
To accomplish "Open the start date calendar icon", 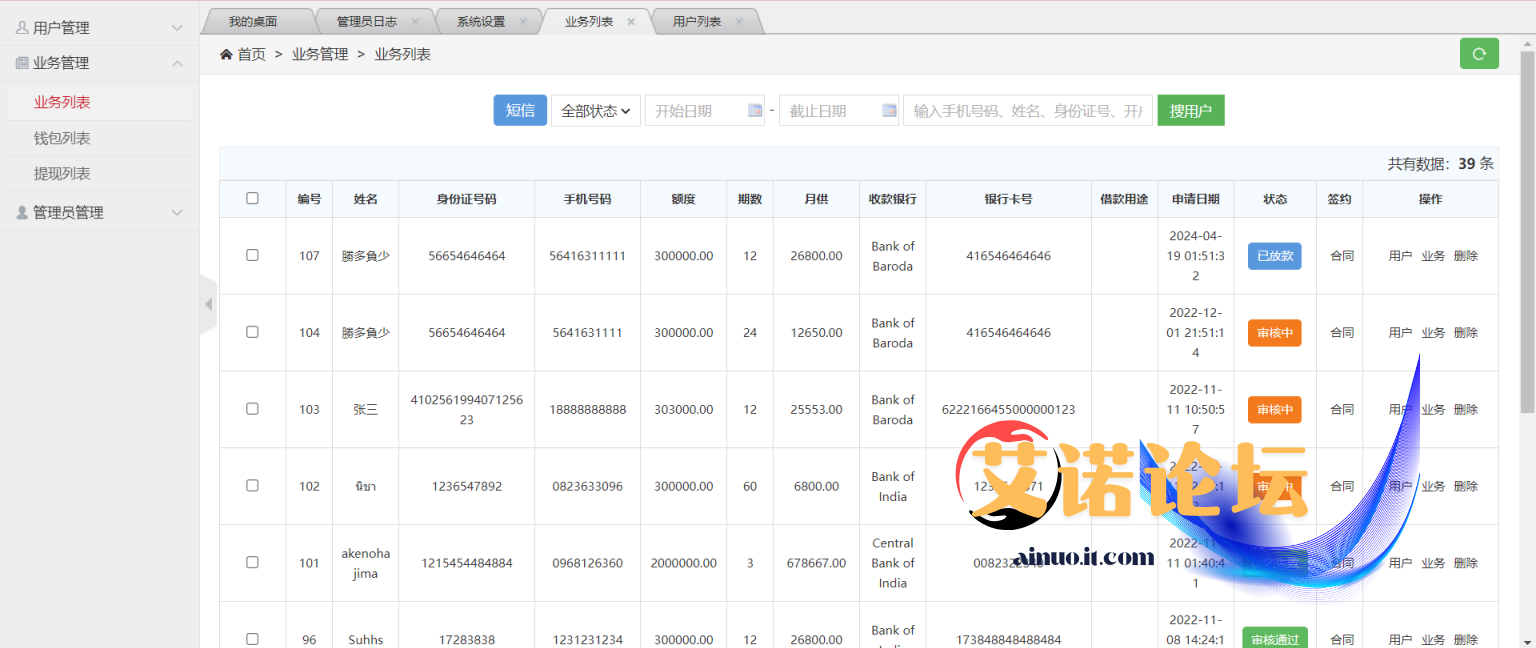I will (755, 110).
